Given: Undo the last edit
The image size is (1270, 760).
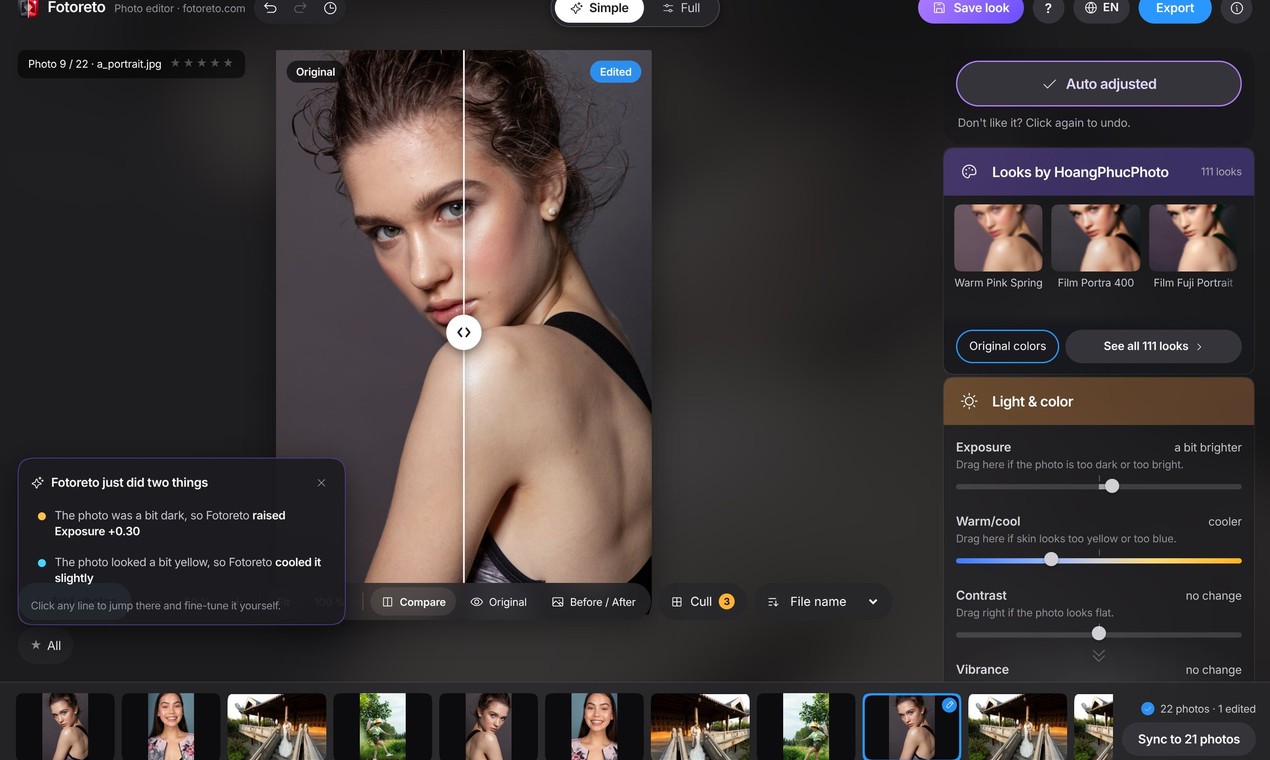Looking at the screenshot, I should coord(270,8).
